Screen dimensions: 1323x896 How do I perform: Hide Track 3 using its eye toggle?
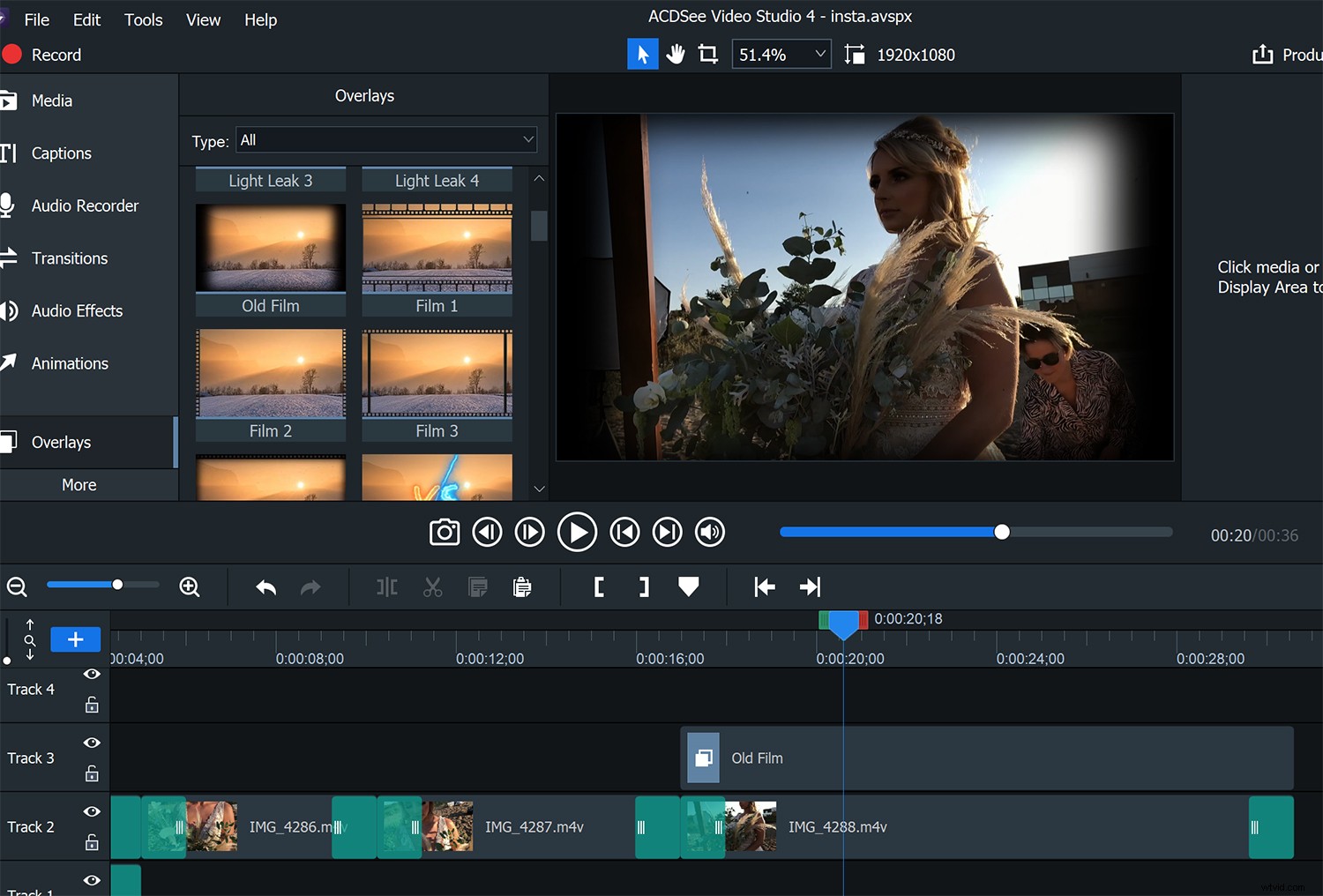point(91,742)
